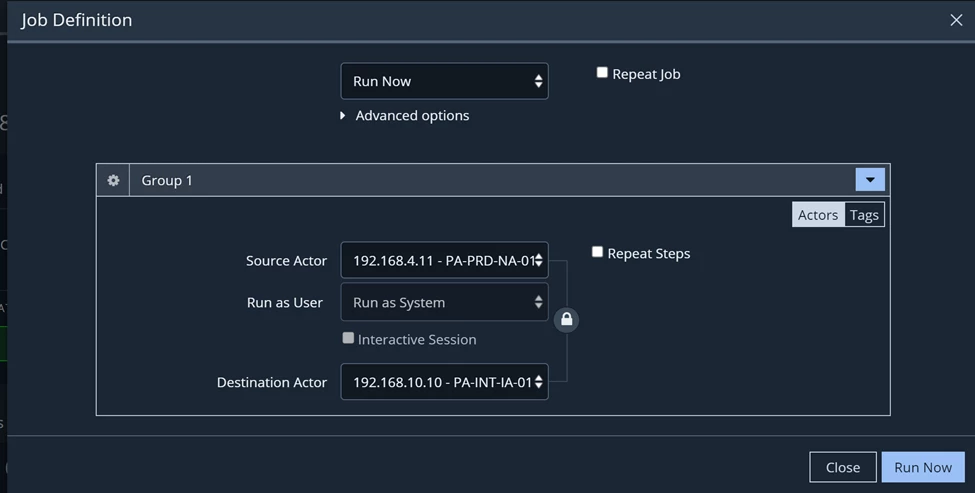975x493 pixels.
Task: Open the Run Now schedule dropdown
Action: pyautogui.click(x=445, y=81)
